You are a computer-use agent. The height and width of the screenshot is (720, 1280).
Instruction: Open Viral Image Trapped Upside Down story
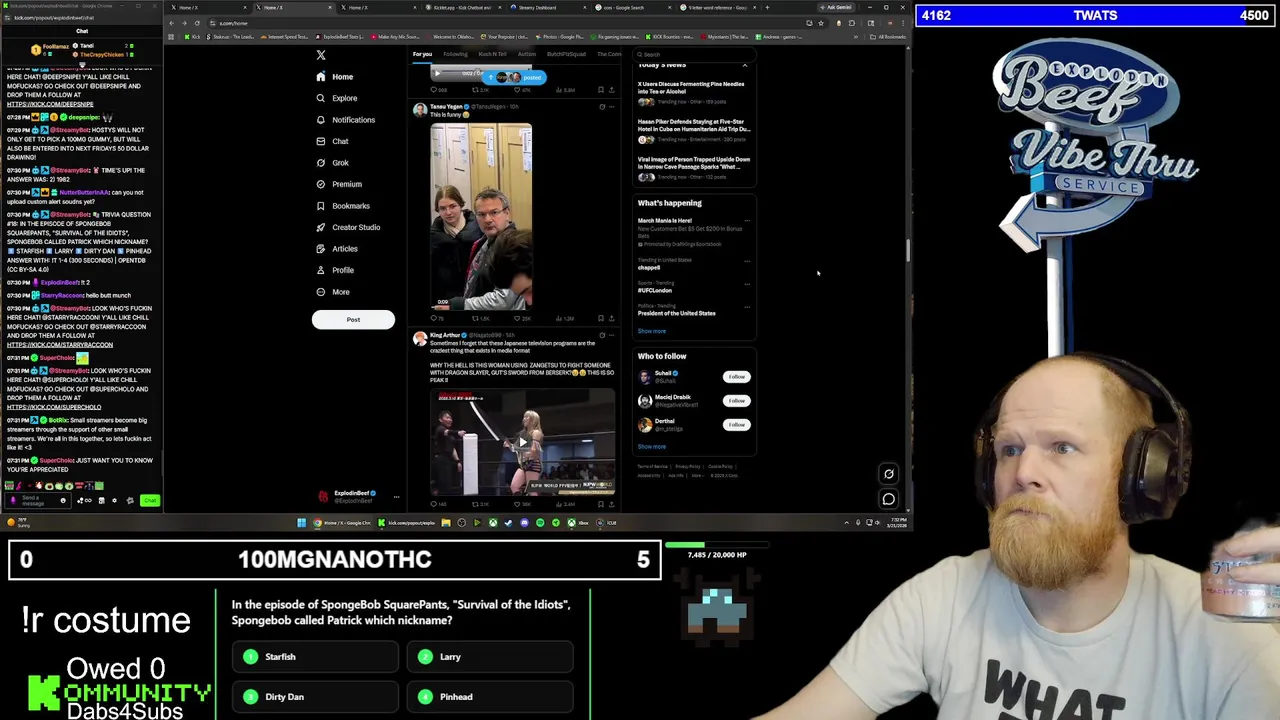694,168
